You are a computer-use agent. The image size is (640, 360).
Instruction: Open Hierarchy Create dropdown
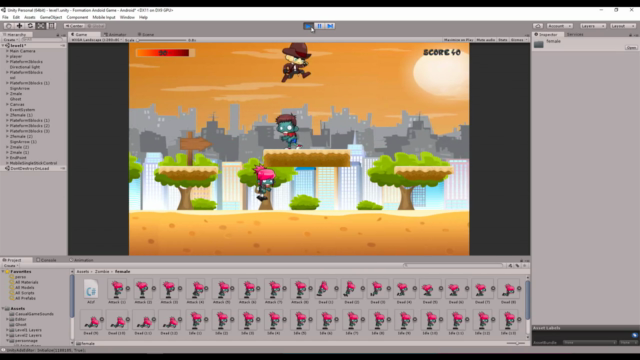(x=10, y=40)
